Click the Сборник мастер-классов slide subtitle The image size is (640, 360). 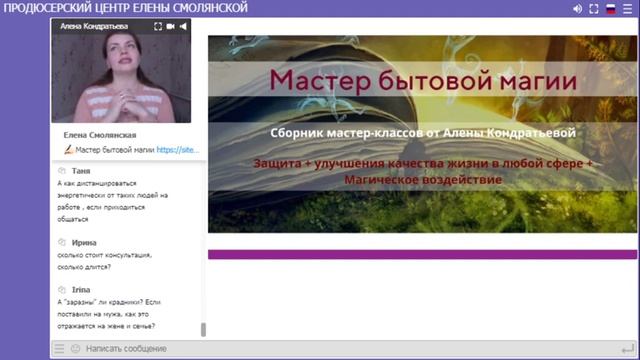(423, 133)
